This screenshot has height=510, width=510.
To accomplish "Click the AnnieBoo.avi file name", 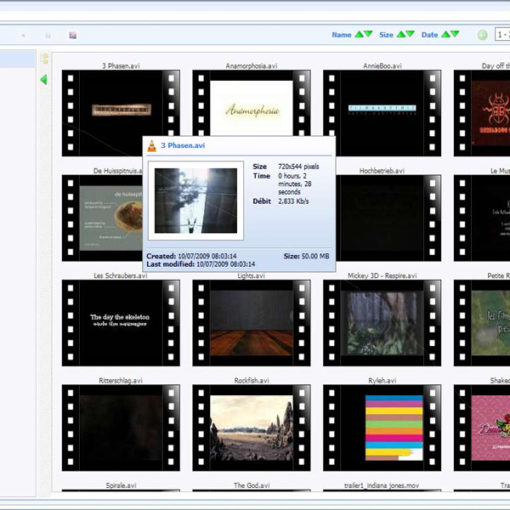I will click(x=382, y=66).
